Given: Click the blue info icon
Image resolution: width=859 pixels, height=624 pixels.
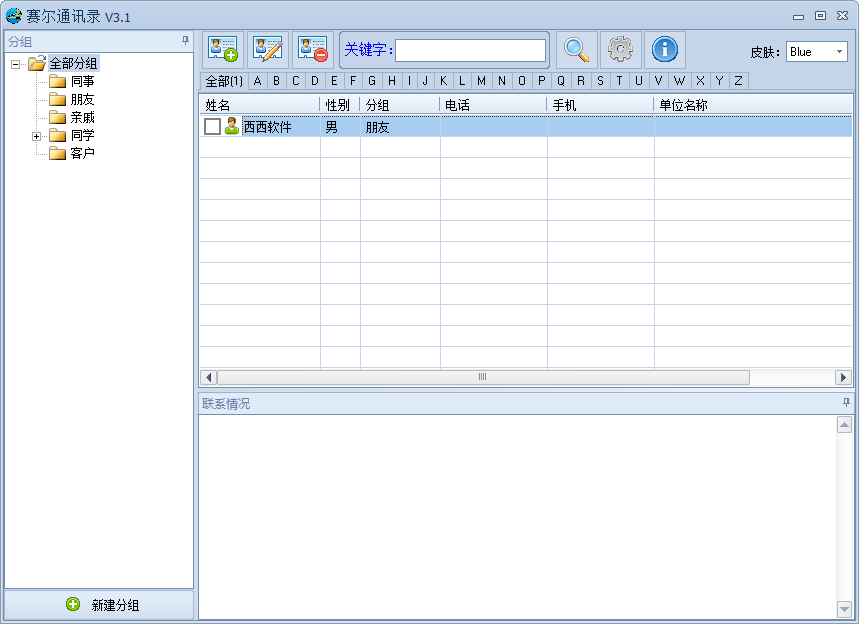Looking at the screenshot, I should (665, 49).
